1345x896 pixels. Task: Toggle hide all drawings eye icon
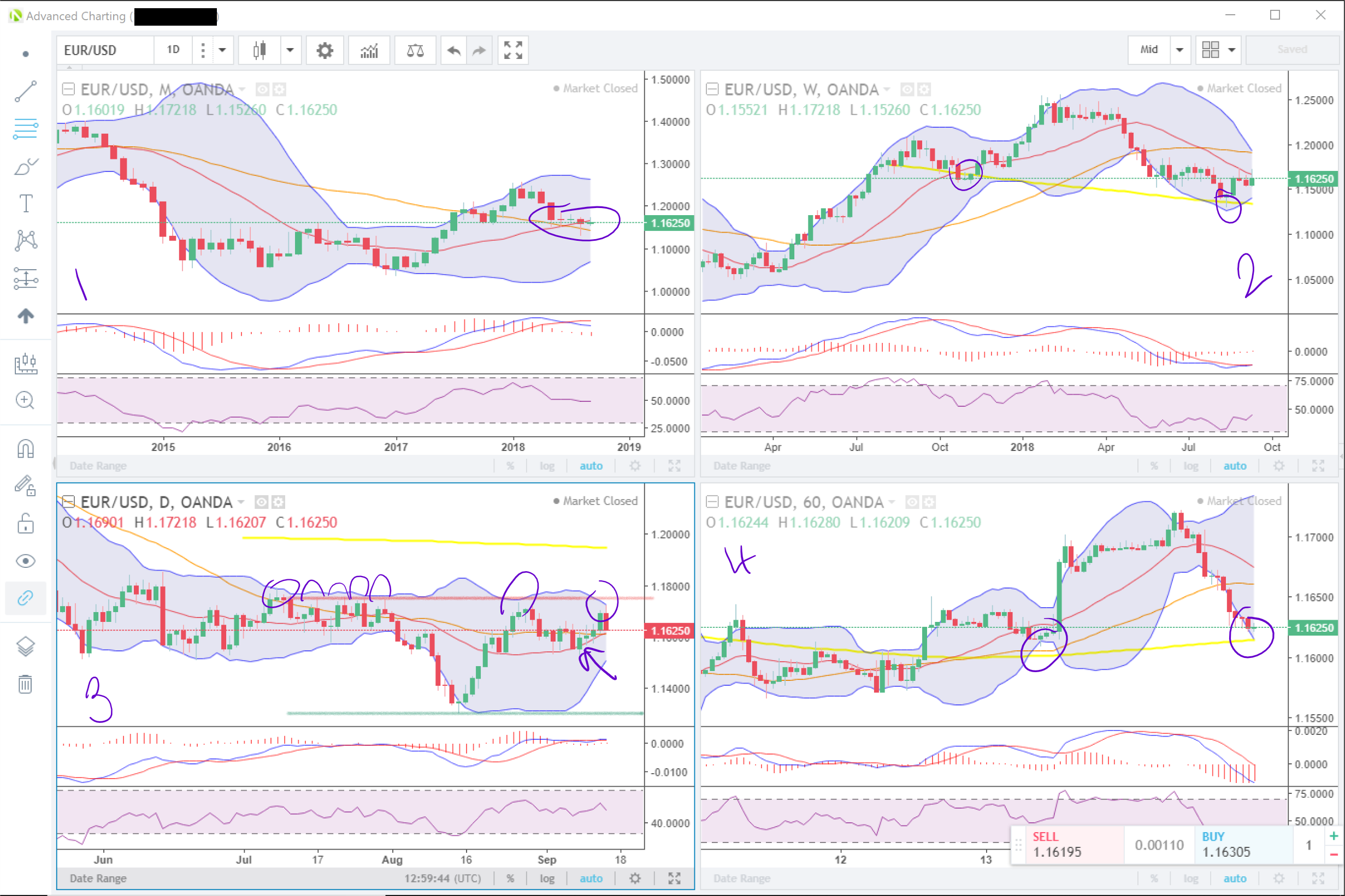(26, 561)
